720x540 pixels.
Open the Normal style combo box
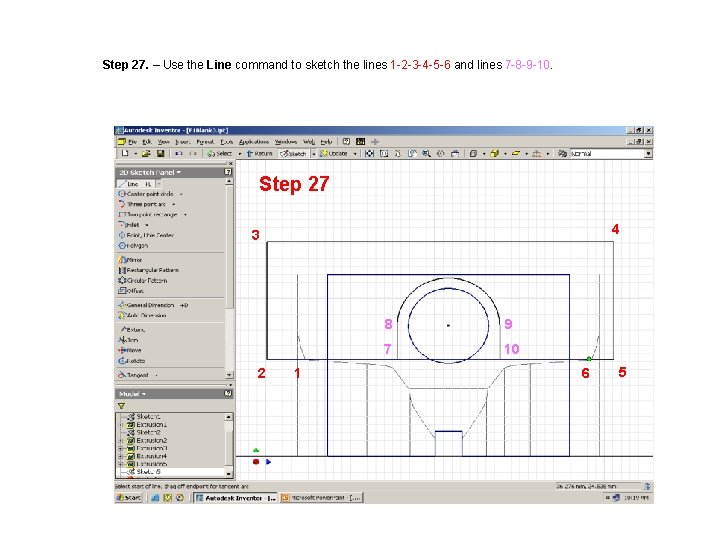611,153
